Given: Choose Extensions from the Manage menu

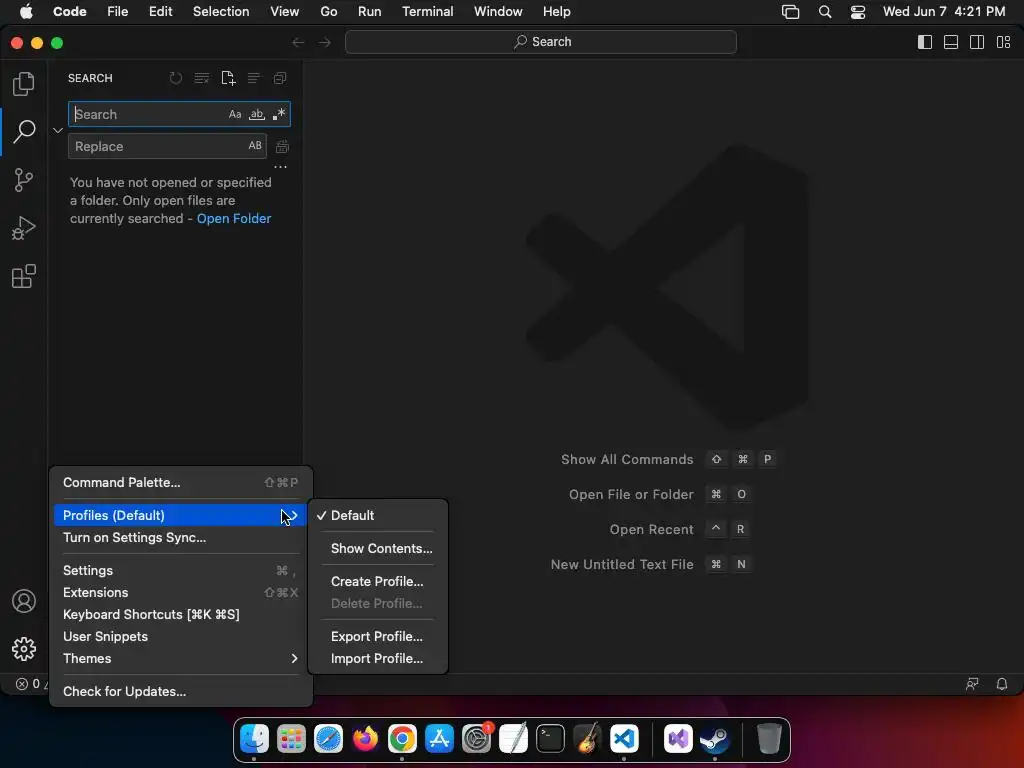Looking at the screenshot, I should tap(180, 592).
